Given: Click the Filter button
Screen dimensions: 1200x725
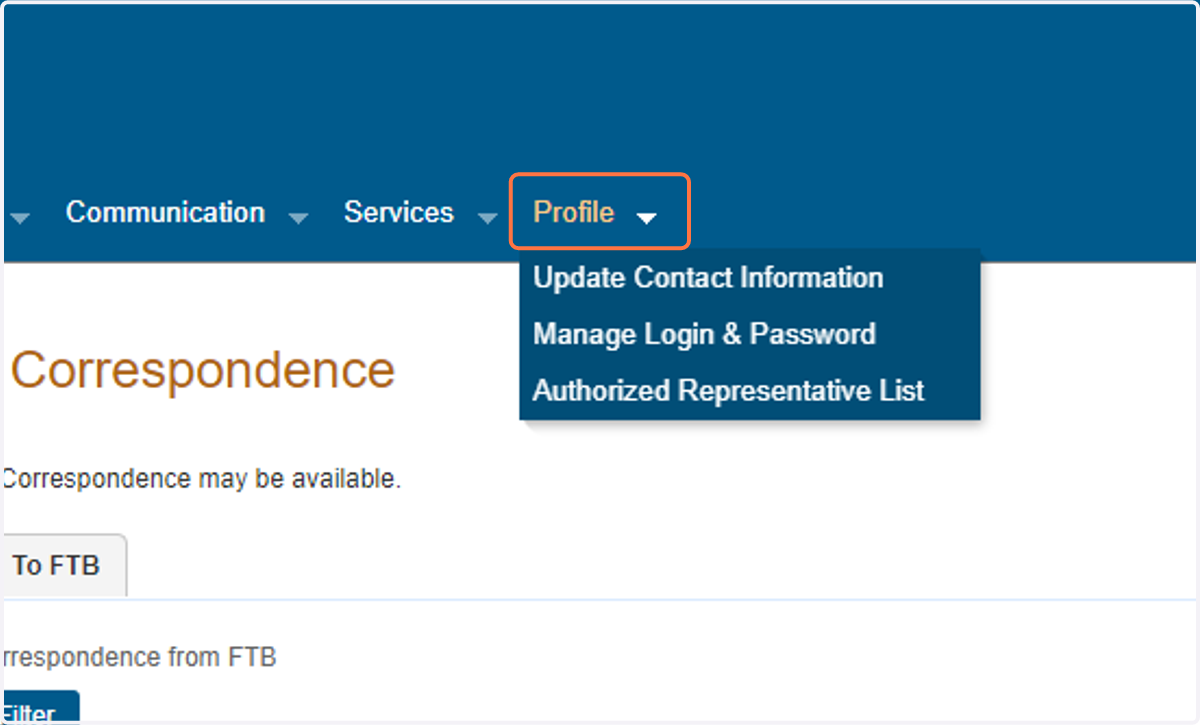Looking at the screenshot, I should click(x=38, y=708).
